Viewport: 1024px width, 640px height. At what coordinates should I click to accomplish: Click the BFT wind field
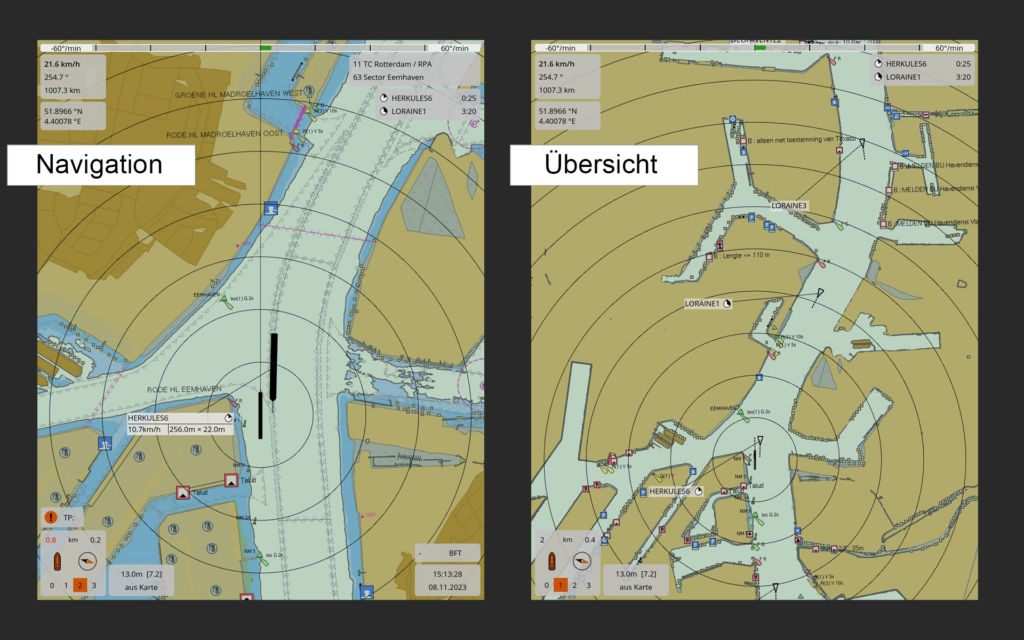pyautogui.click(x=446, y=552)
